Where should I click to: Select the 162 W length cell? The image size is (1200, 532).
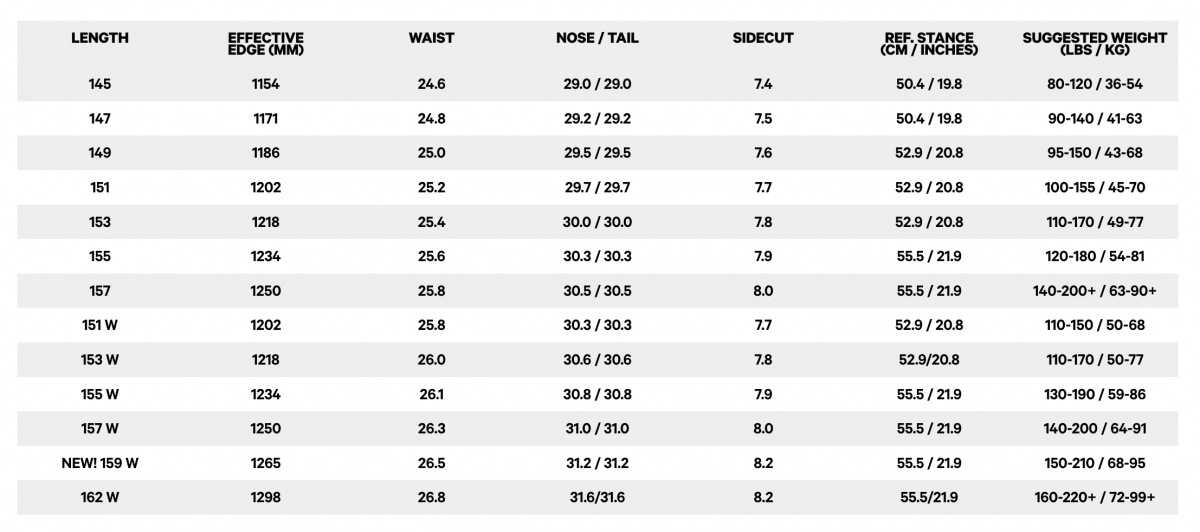(x=100, y=497)
